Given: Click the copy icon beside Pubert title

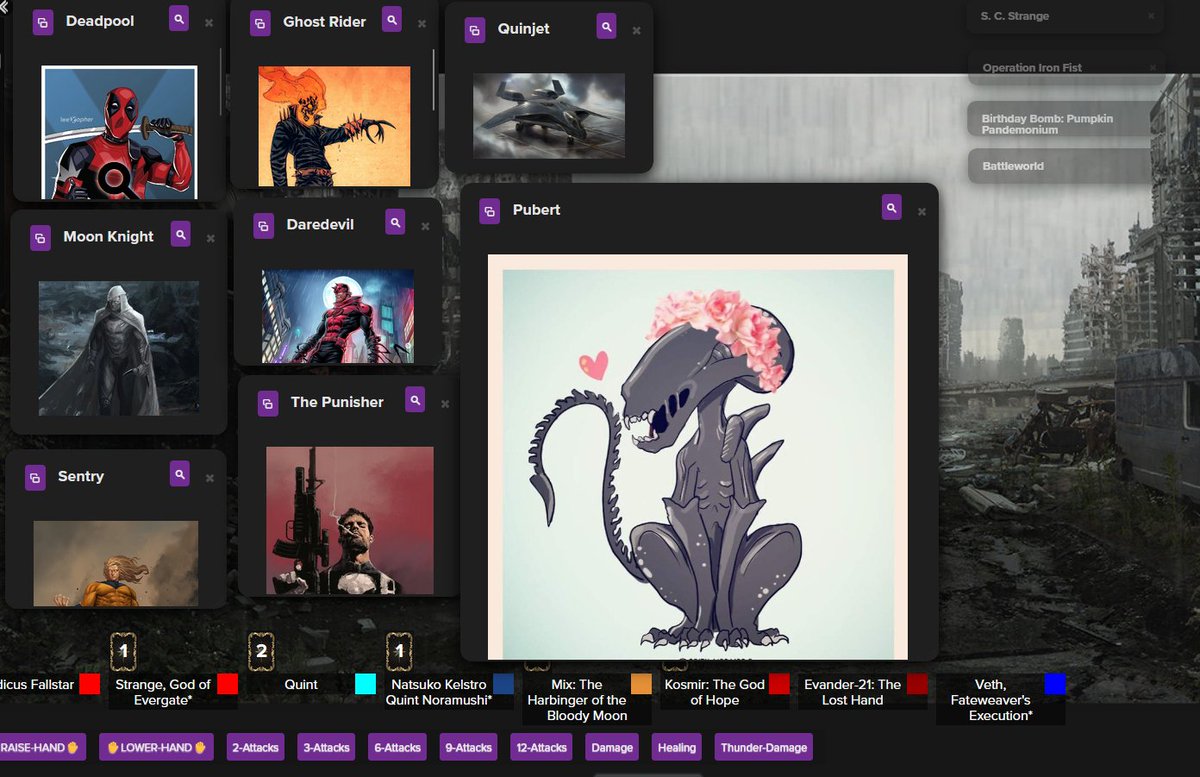Looking at the screenshot, I should coord(489,211).
